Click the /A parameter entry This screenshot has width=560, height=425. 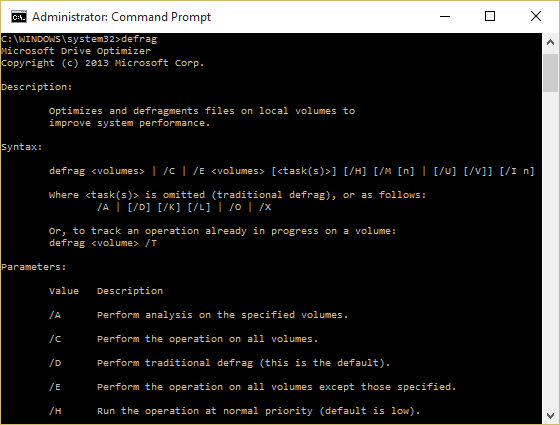198,315
